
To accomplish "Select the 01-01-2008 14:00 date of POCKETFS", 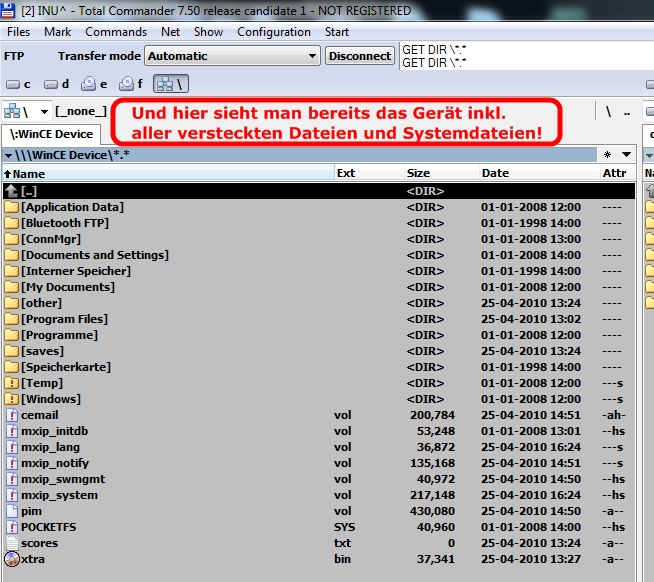I will pos(531,527).
